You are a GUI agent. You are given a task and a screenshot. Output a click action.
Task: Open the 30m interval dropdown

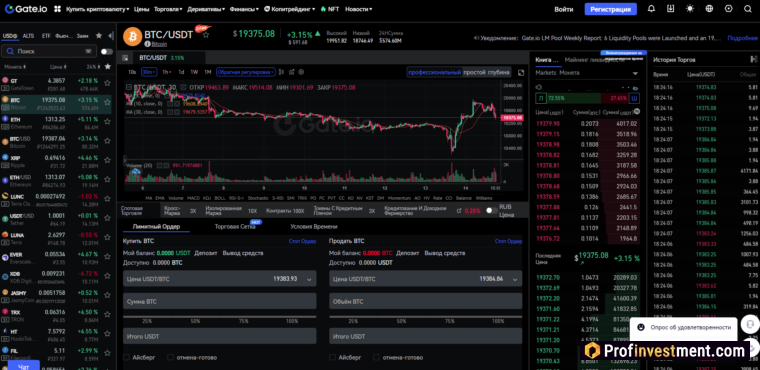pyautogui.click(x=149, y=72)
